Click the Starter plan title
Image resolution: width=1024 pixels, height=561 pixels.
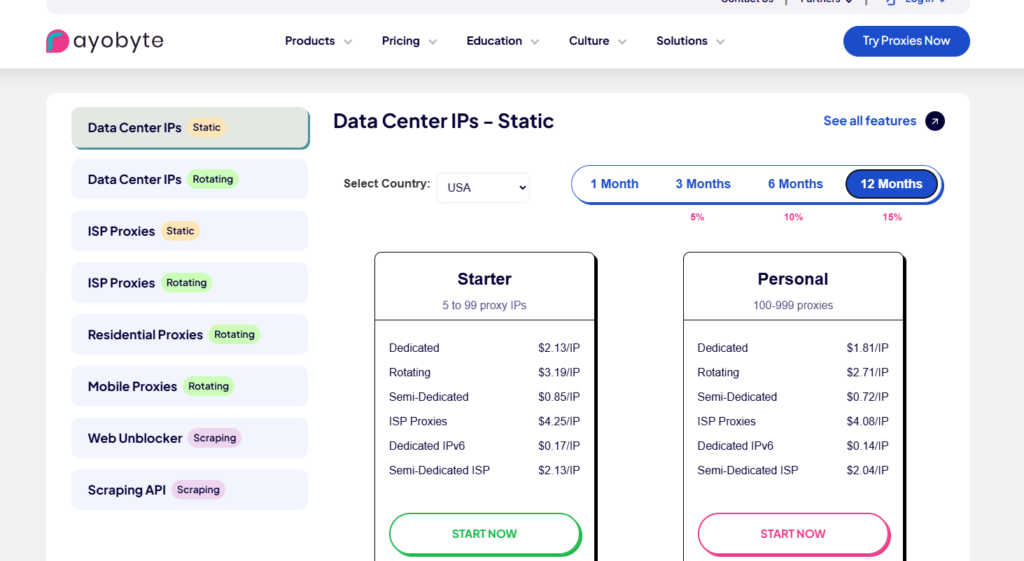click(x=484, y=279)
